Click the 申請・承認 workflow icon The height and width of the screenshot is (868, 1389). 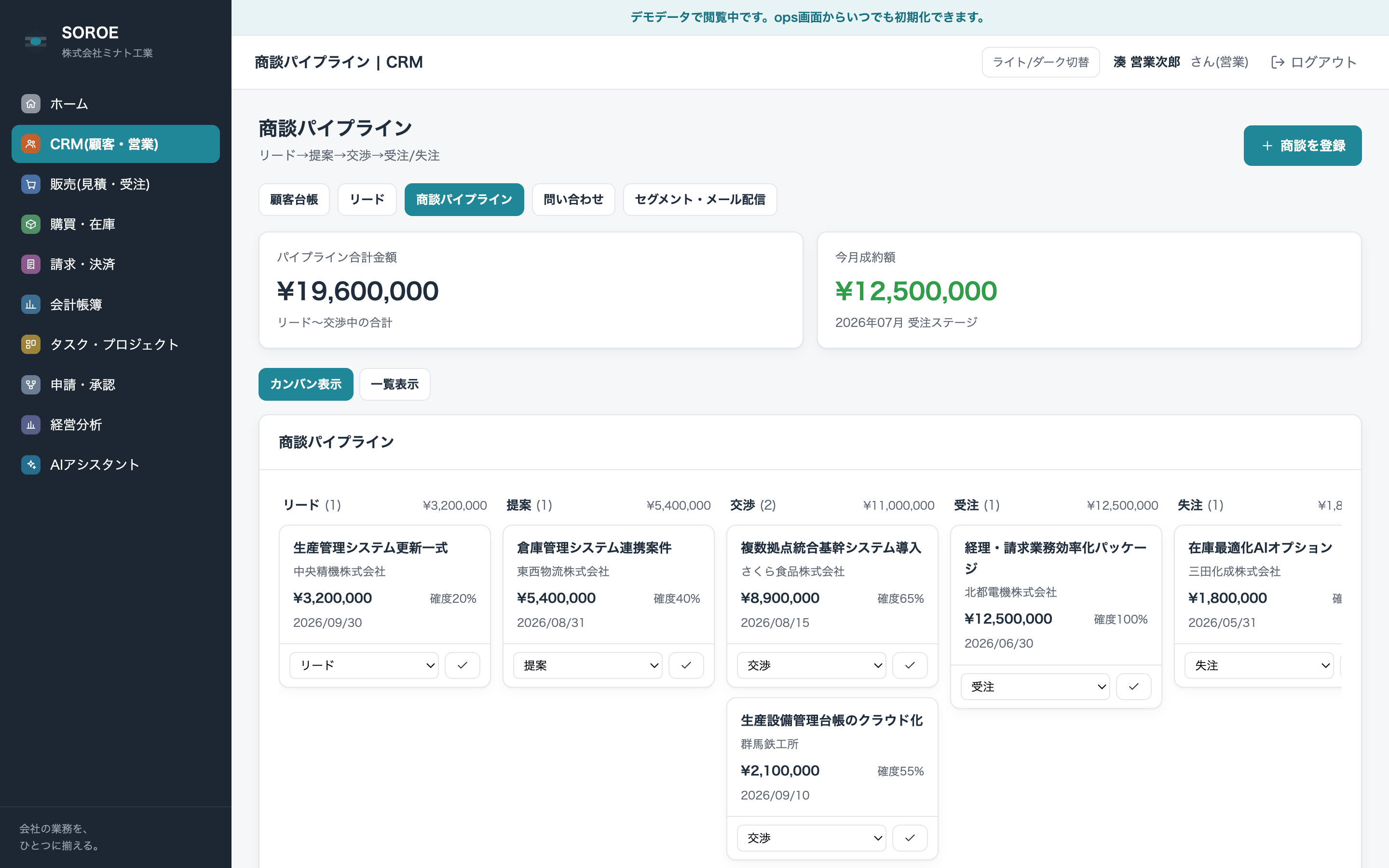(x=31, y=385)
